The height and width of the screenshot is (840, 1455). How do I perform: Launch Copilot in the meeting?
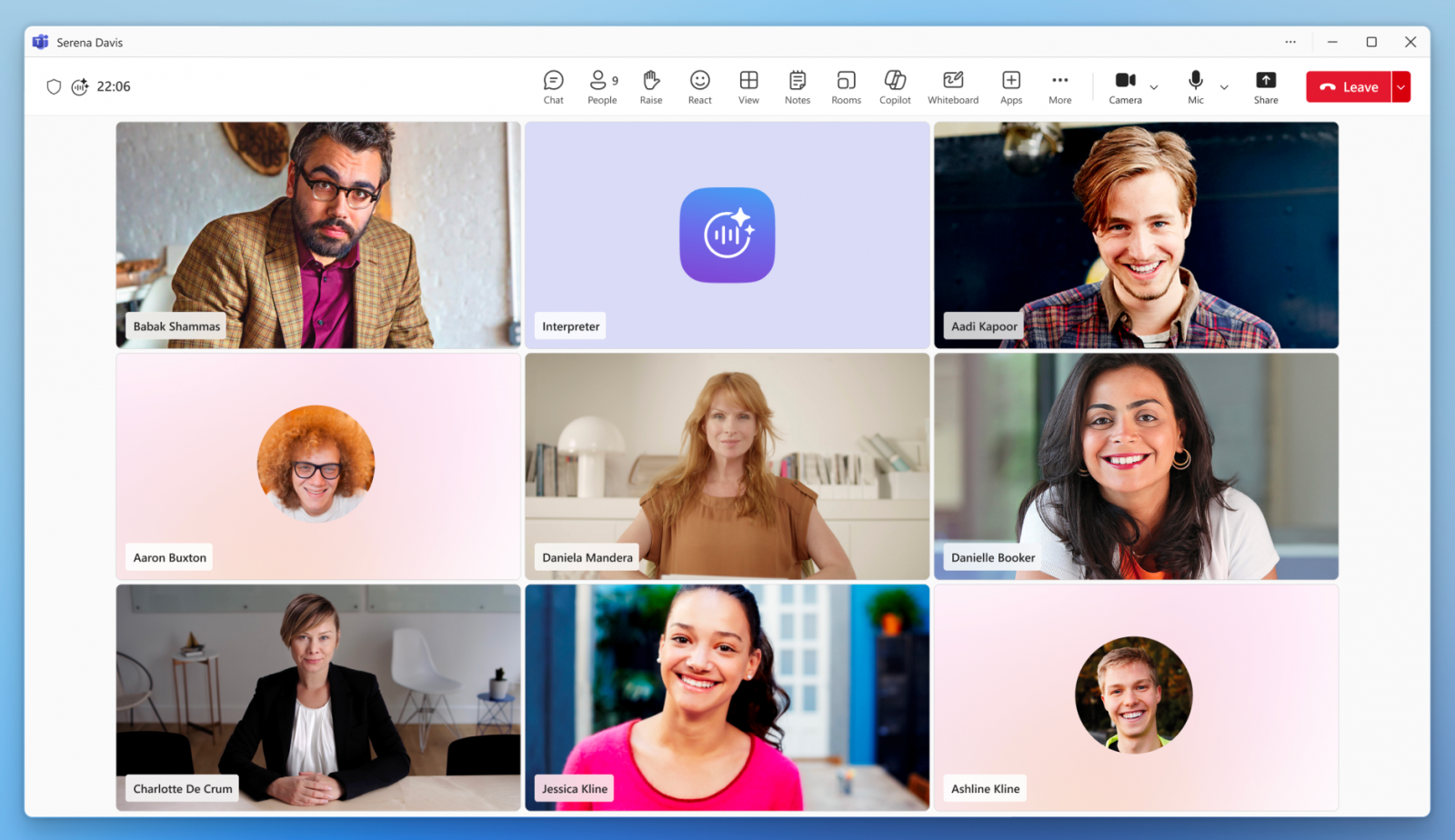point(895,86)
